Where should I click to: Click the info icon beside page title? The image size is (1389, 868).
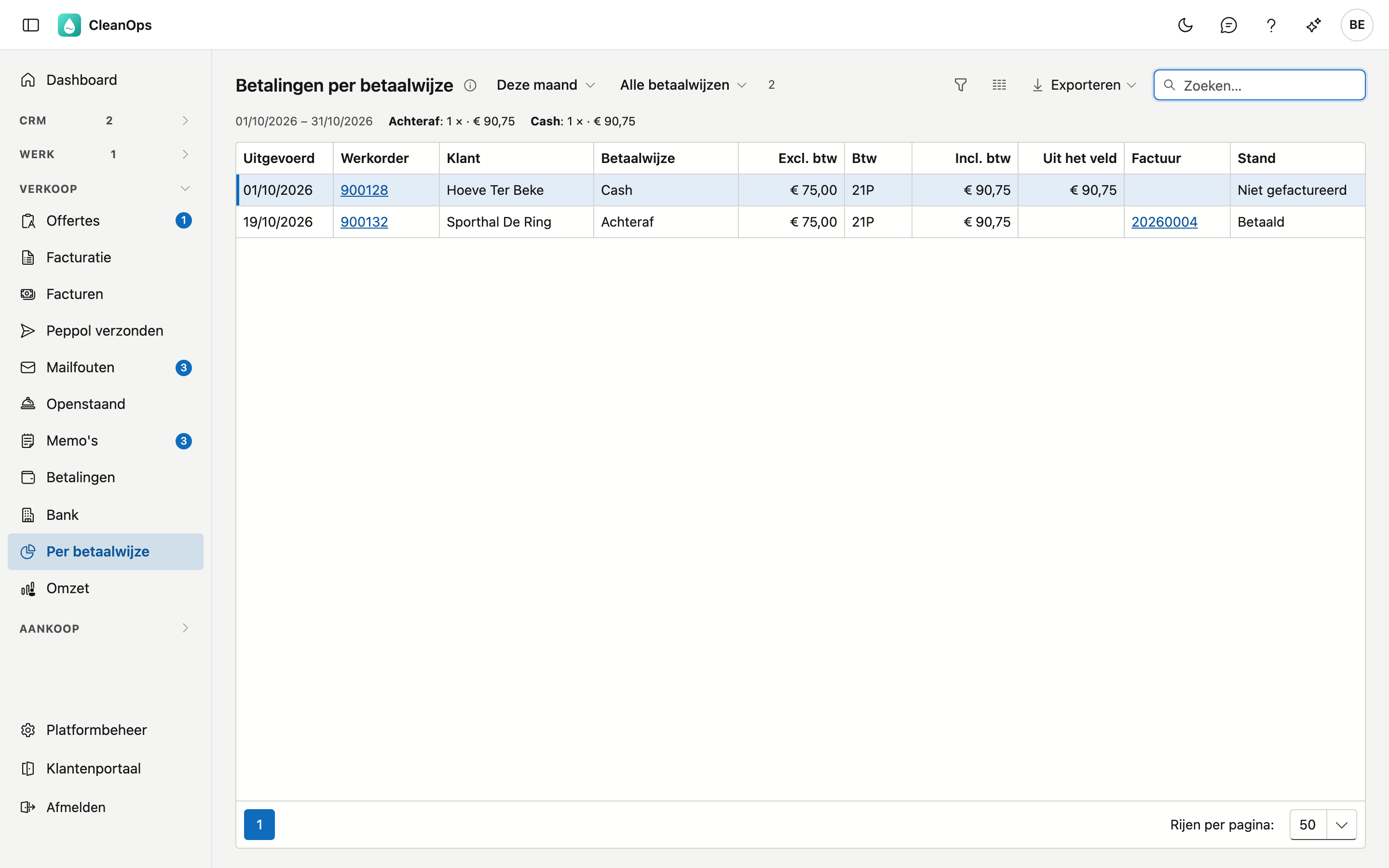pos(470,85)
